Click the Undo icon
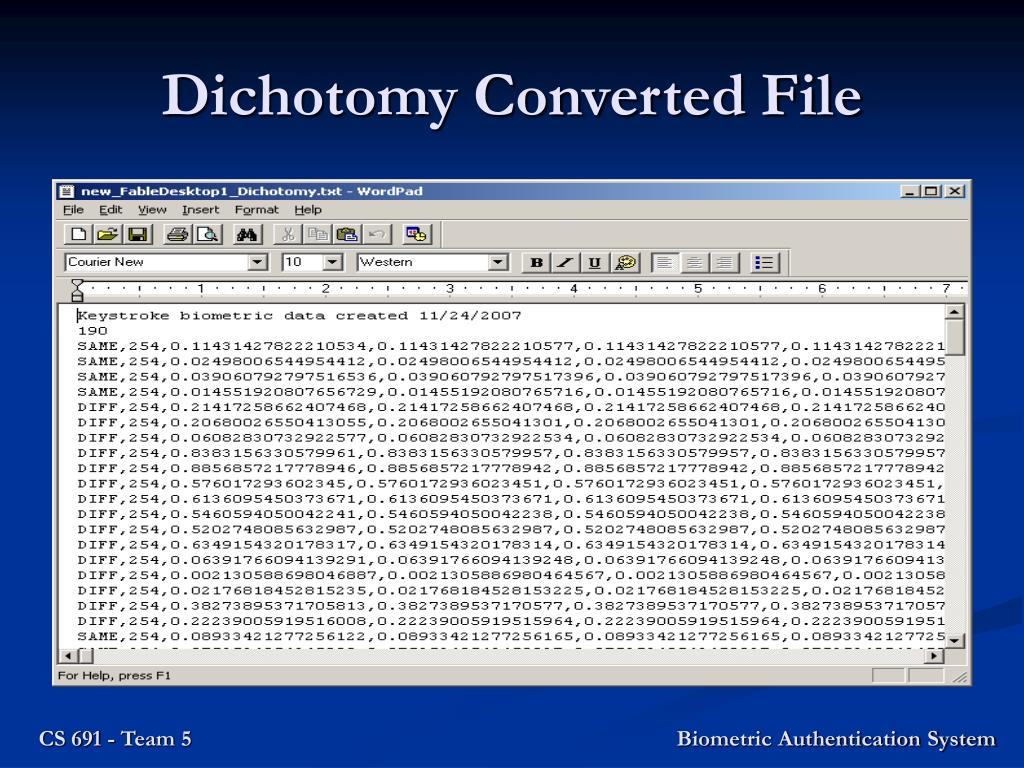Viewport: 1024px width, 768px height. (x=377, y=234)
